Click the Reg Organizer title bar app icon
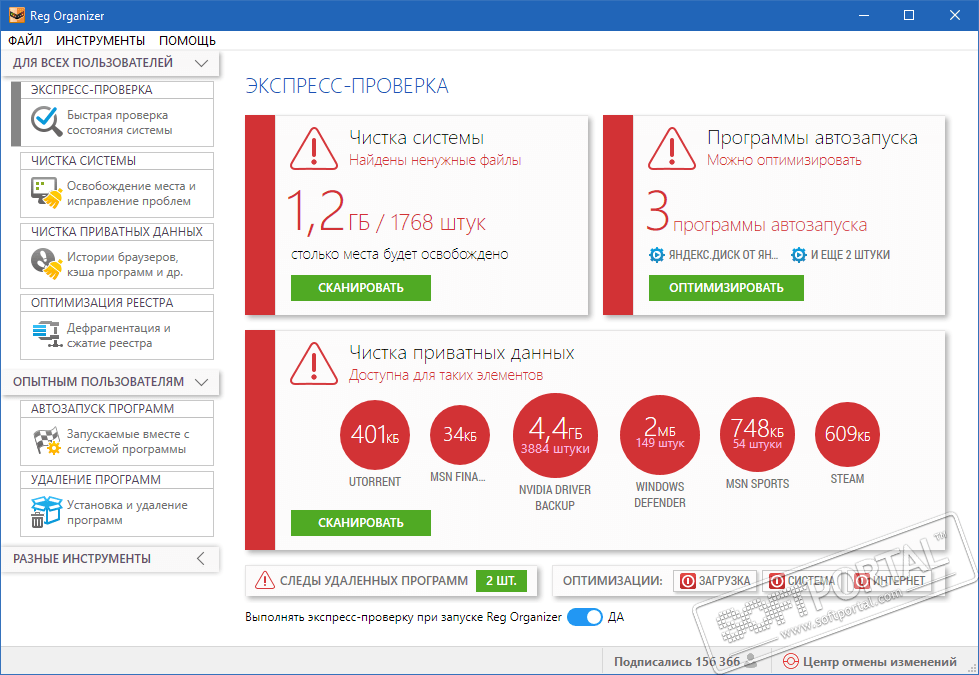The width and height of the screenshot is (979, 675). click(16, 15)
